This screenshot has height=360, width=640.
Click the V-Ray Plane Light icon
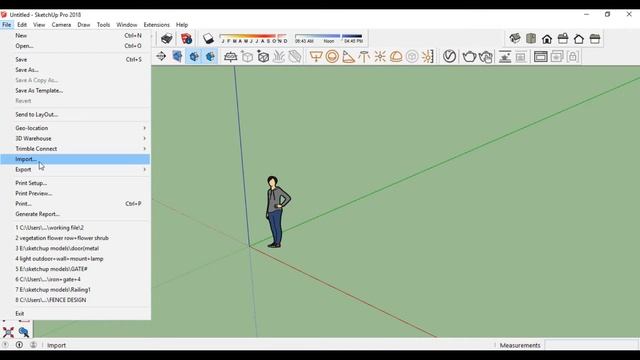[x=316, y=56]
